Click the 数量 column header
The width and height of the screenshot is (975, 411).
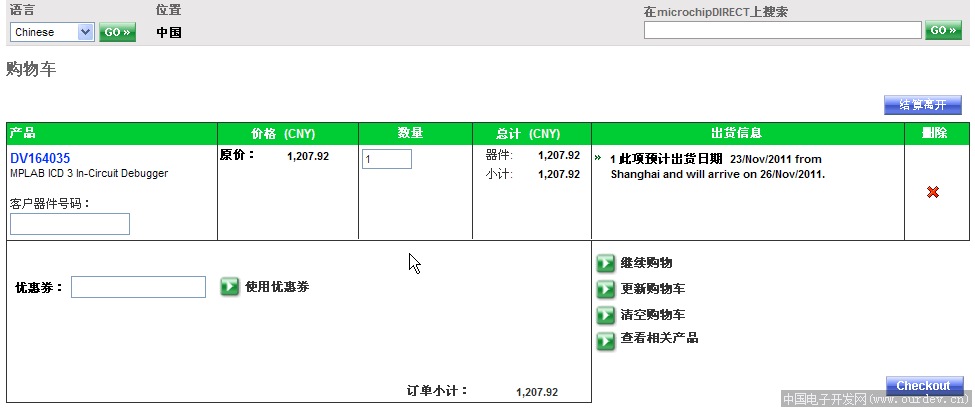click(415, 134)
